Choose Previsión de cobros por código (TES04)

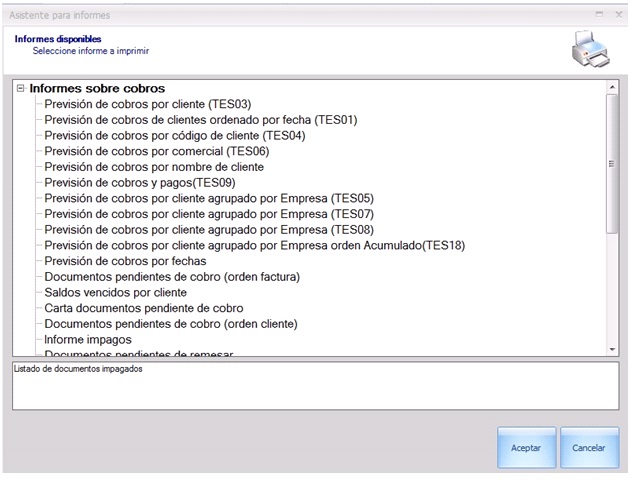point(174,136)
